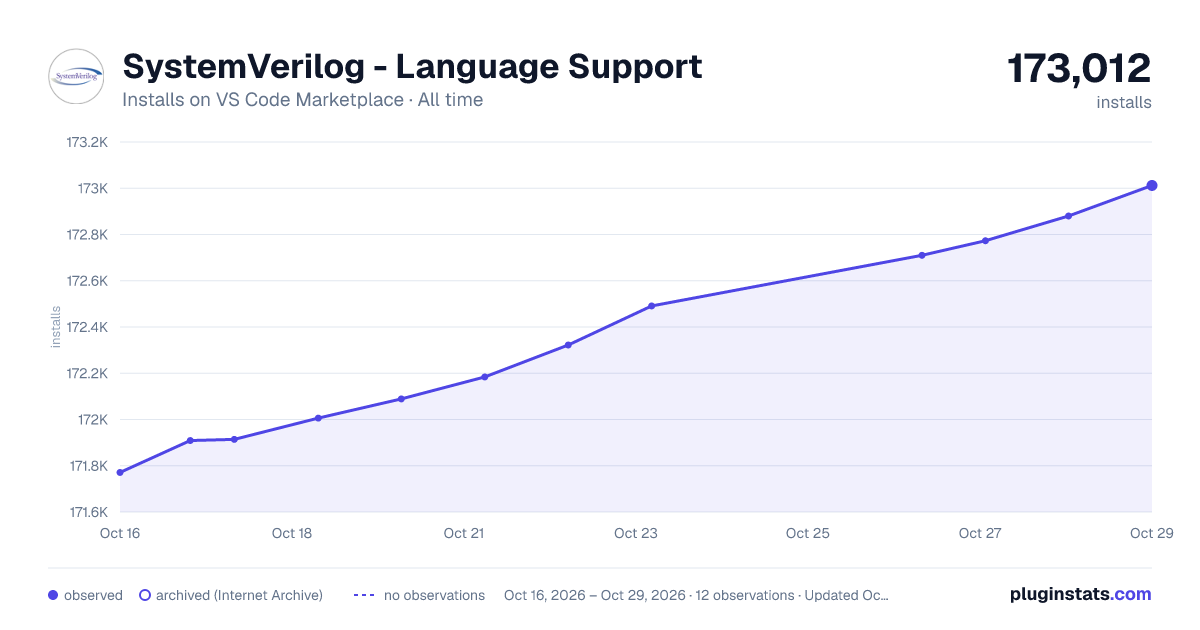
Task: Select the data point at Oct 23 peak
Action: [651, 306]
